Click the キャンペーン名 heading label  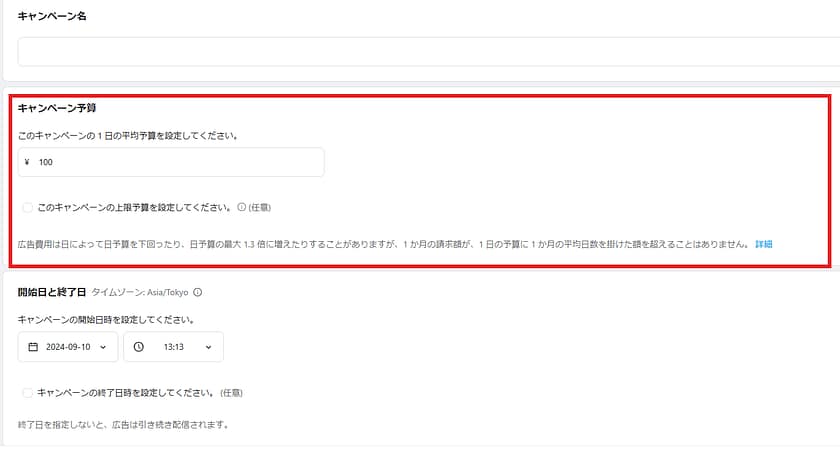point(52,16)
